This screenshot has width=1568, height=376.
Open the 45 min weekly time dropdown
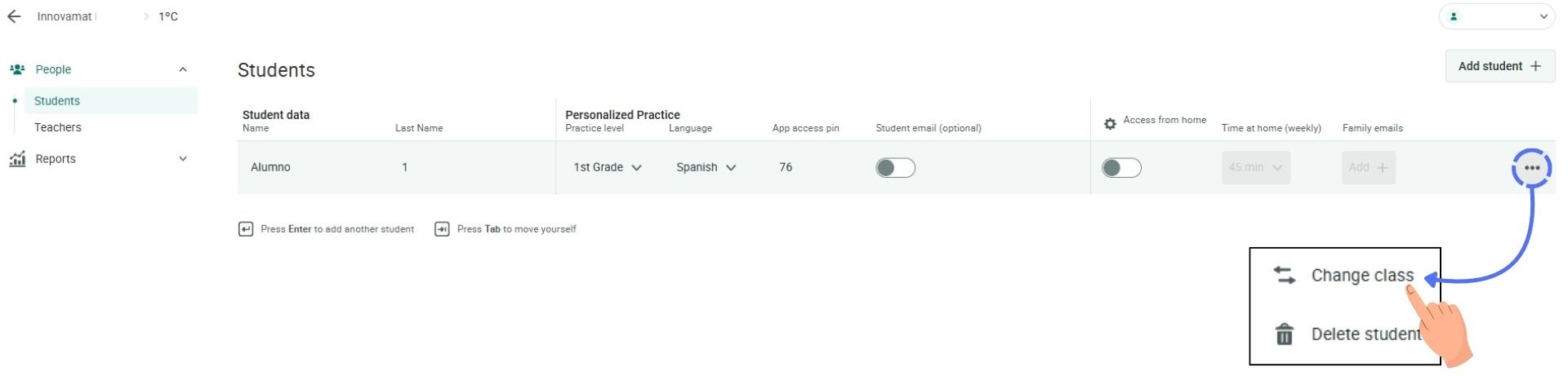(x=1255, y=167)
